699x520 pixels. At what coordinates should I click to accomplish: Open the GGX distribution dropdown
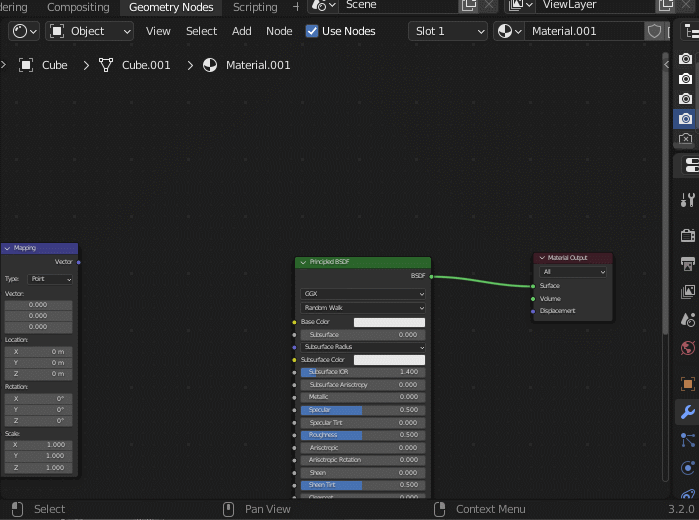pyautogui.click(x=363, y=294)
